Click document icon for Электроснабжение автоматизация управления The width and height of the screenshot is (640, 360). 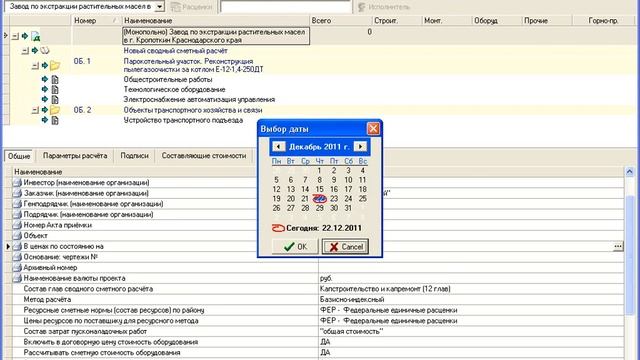55,100
